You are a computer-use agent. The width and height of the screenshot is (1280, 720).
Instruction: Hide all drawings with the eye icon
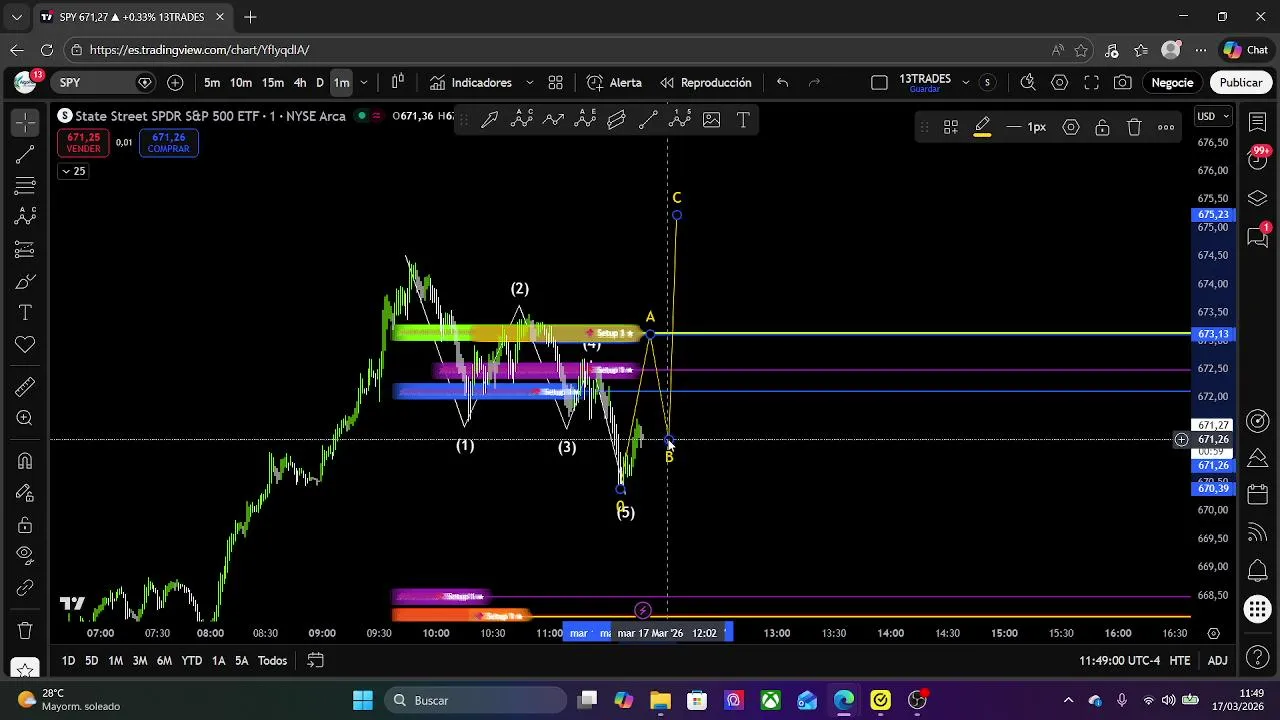point(25,556)
